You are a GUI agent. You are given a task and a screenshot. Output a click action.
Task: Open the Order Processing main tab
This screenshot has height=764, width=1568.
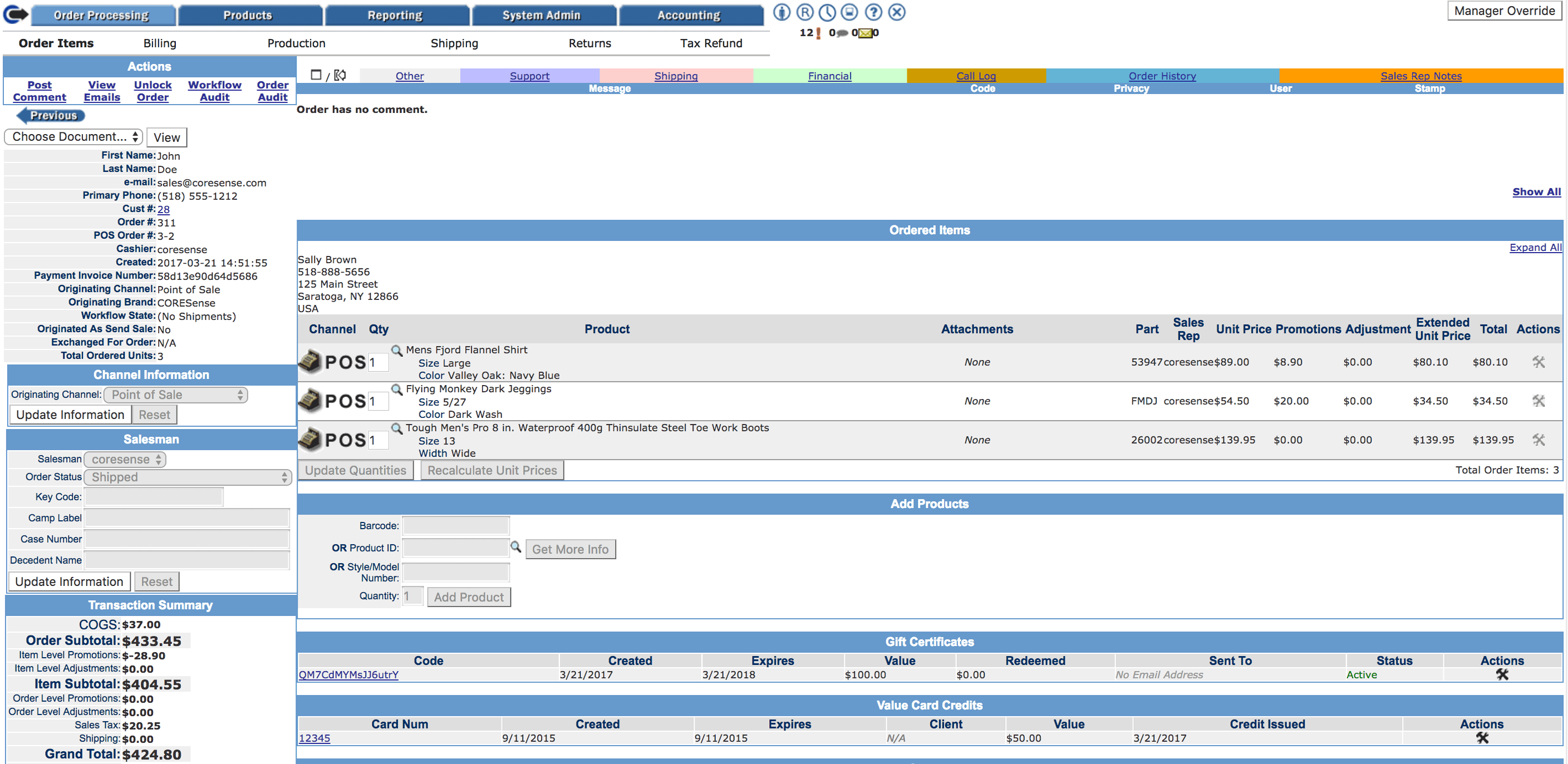(x=103, y=15)
